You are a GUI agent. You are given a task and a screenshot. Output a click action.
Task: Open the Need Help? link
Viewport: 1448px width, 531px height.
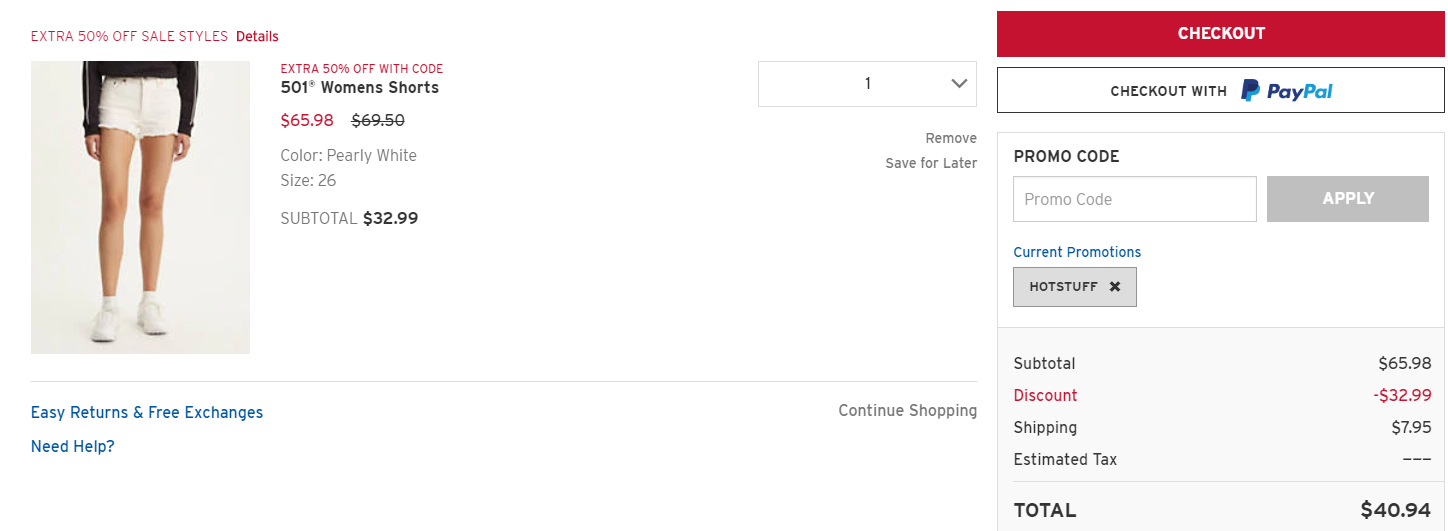pos(73,446)
